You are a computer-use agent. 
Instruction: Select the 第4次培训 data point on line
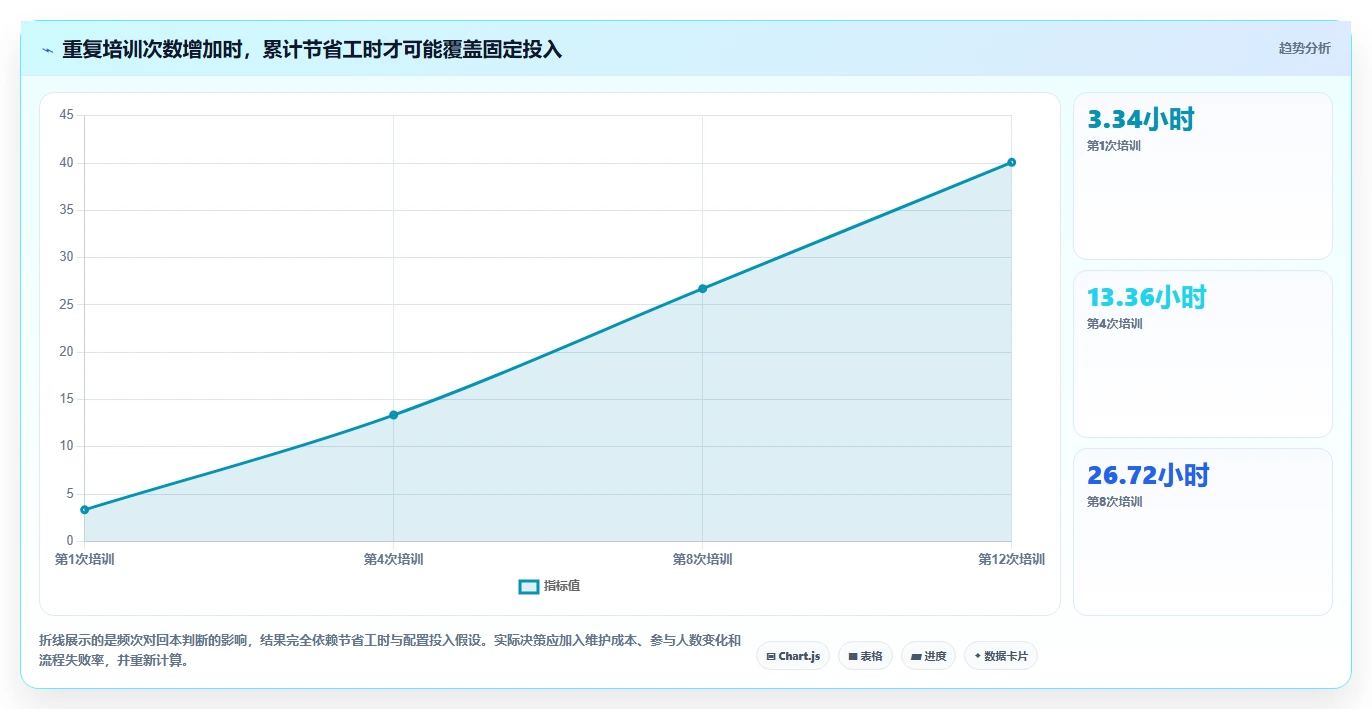click(393, 415)
